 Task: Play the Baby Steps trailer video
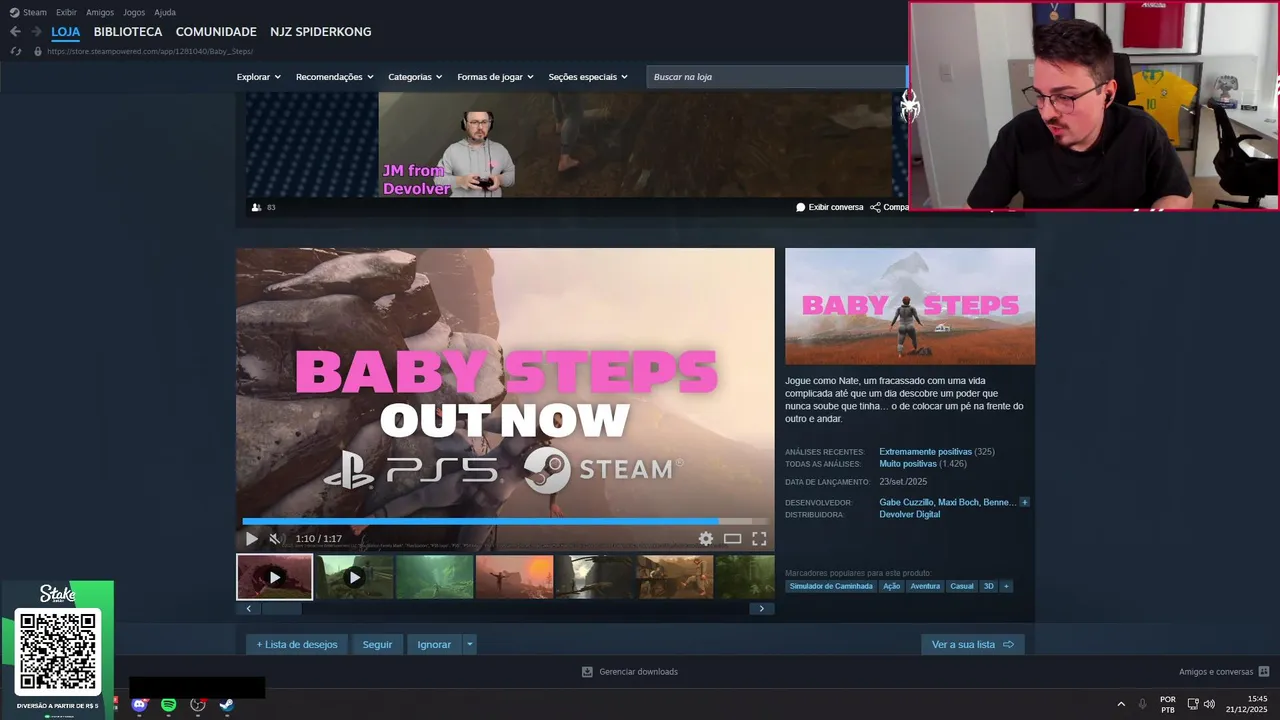pos(251,539)
